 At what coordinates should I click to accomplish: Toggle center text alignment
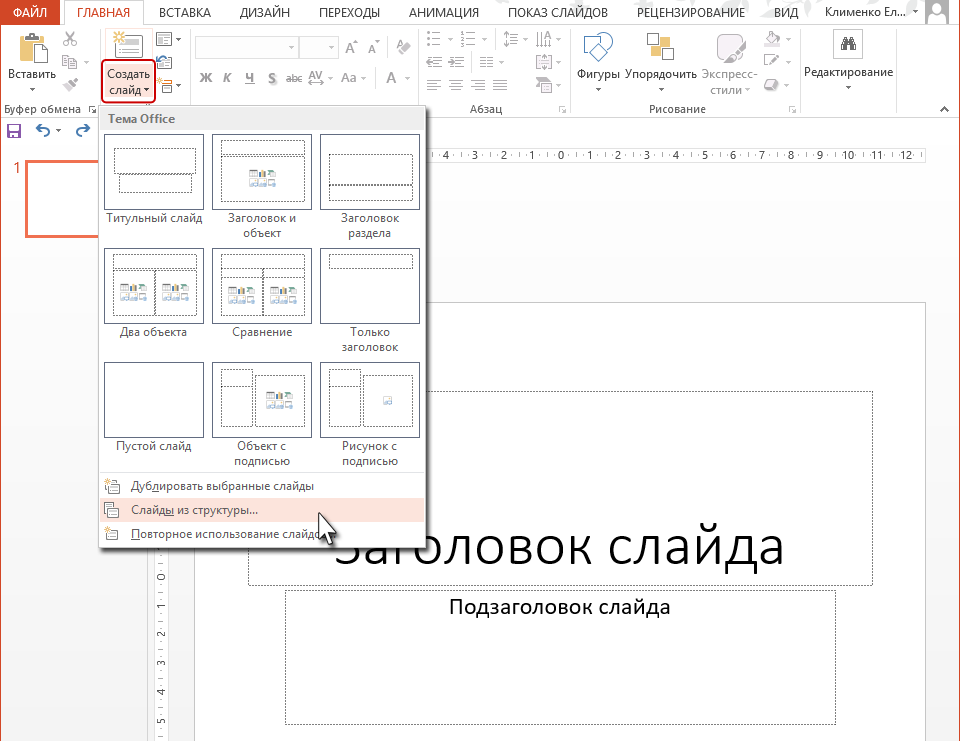(x=456, y=85)
